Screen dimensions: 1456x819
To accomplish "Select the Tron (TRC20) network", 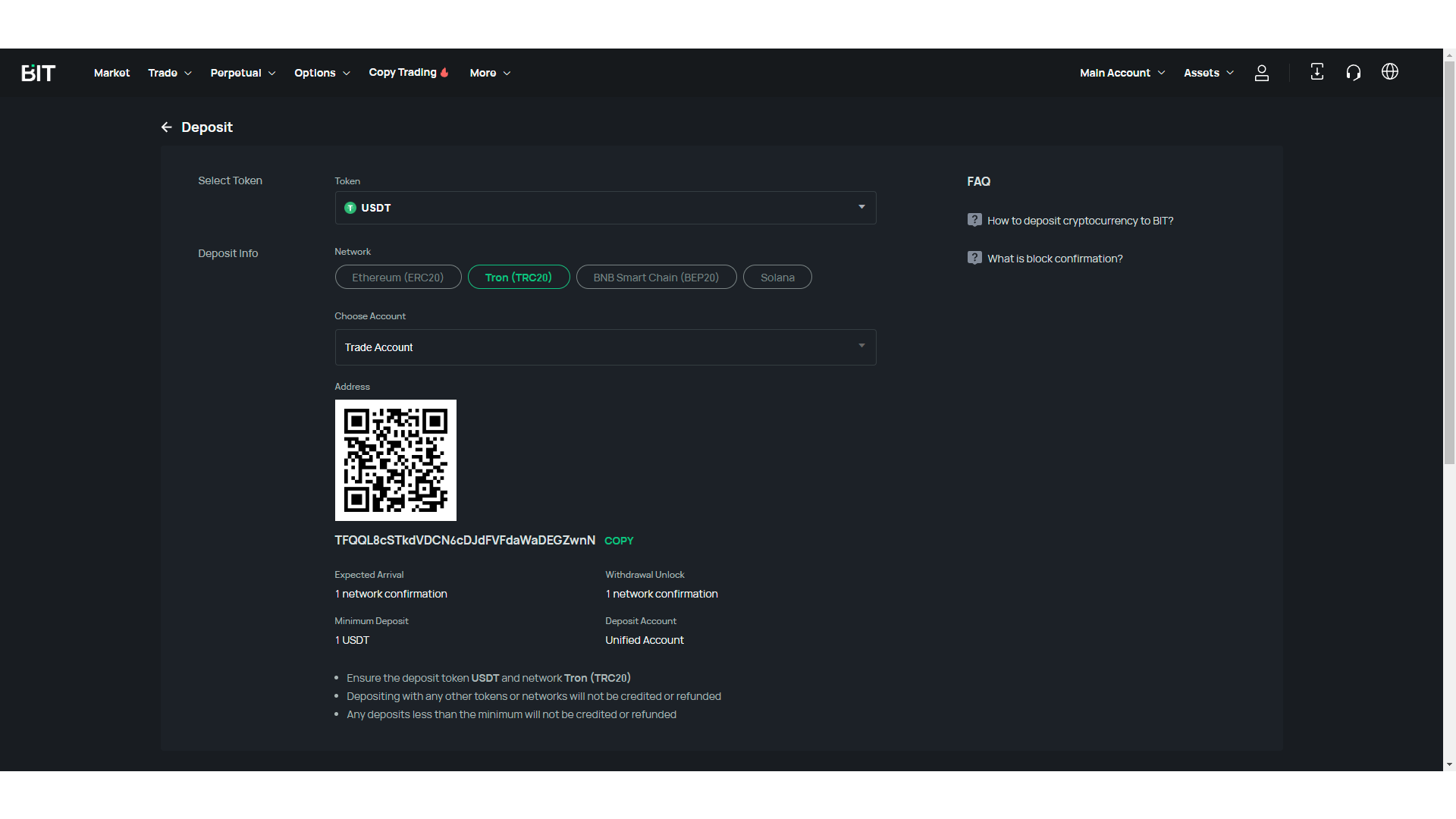I will [x=519, y=277].
